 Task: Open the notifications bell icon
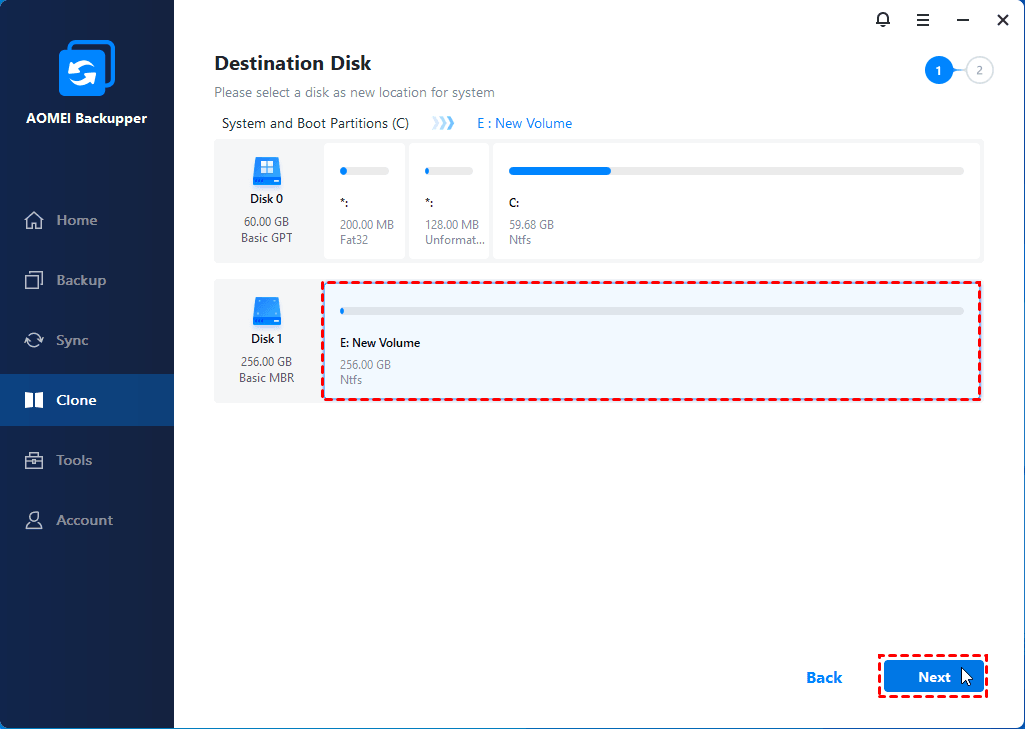(882, 20)
